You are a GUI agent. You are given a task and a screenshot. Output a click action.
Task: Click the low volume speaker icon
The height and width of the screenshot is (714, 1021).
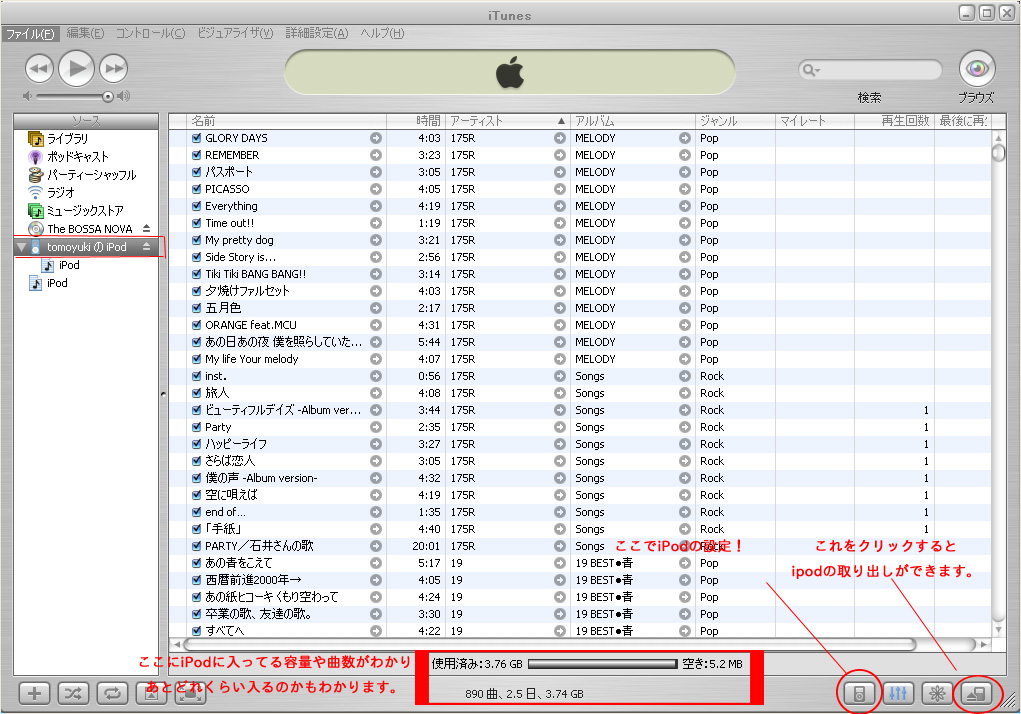click(x=27, y=96)
